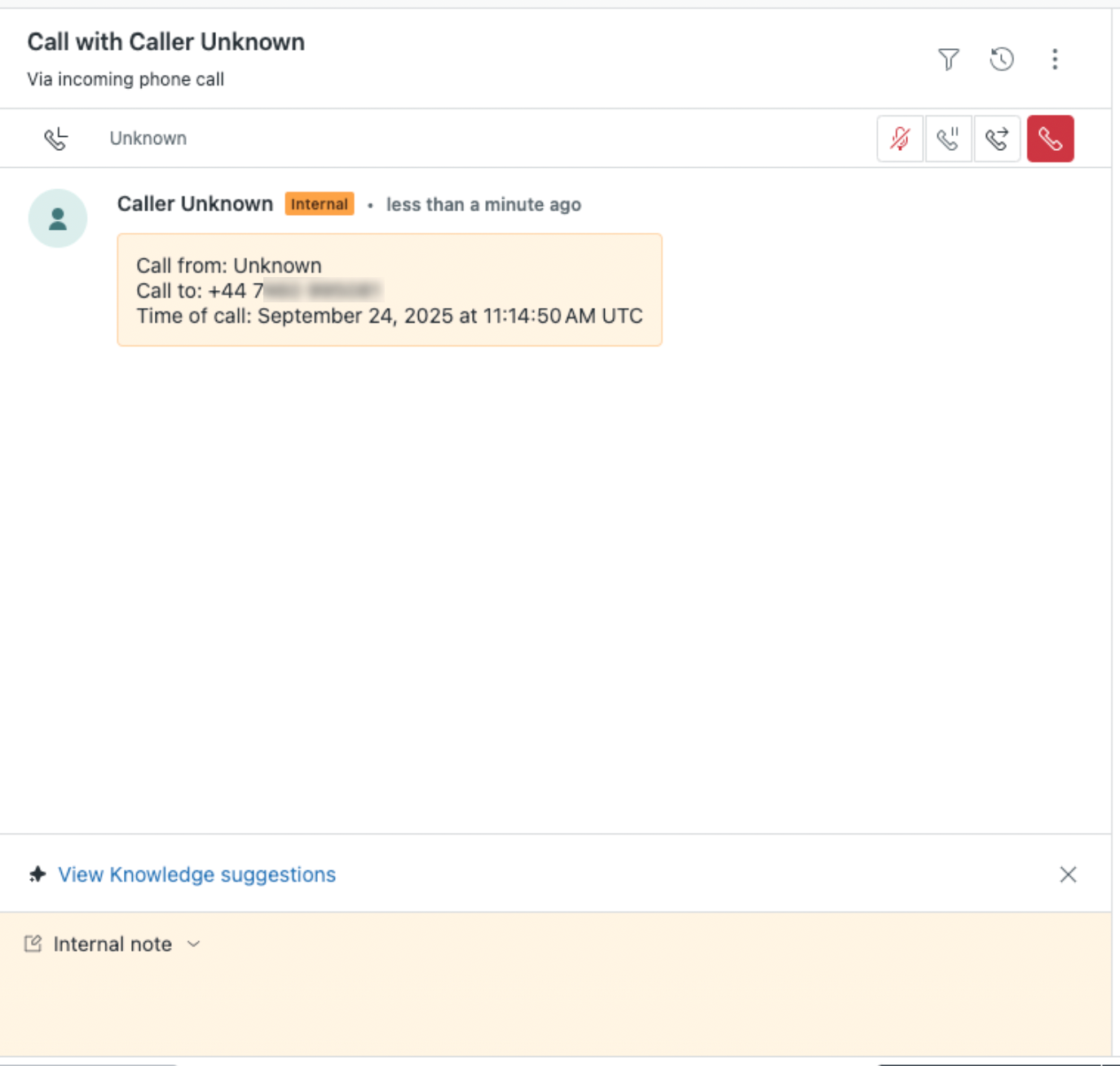Put the call on hold
The height and width of the screenshot is (1066, 1120).
tap(948, 139)
